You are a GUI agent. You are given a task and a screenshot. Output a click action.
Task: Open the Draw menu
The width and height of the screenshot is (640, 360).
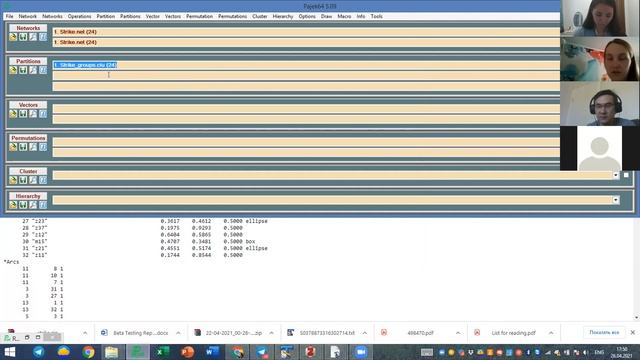(x=326, y=16)
